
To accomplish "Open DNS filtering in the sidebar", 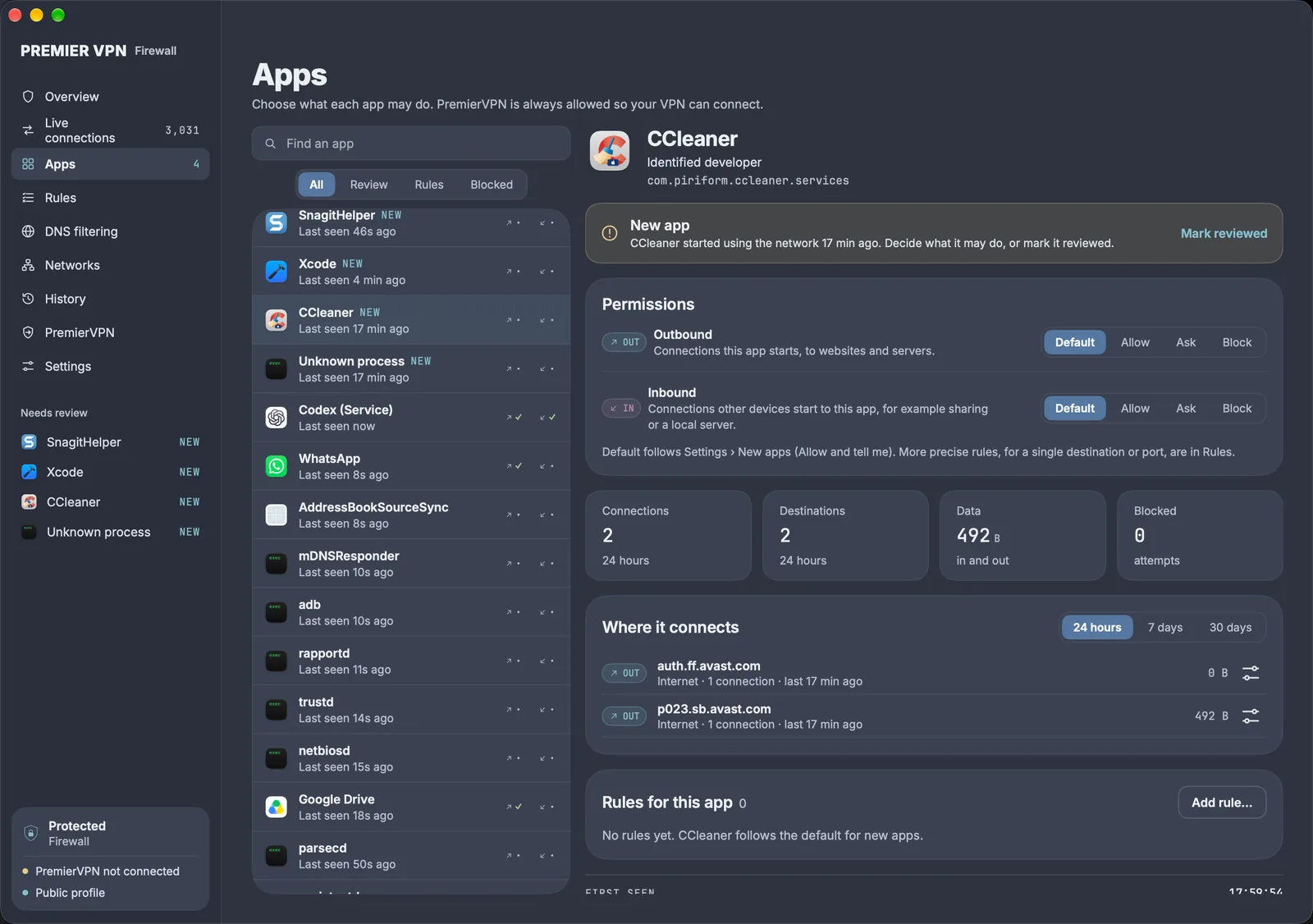I will click(x=111, y=231).
